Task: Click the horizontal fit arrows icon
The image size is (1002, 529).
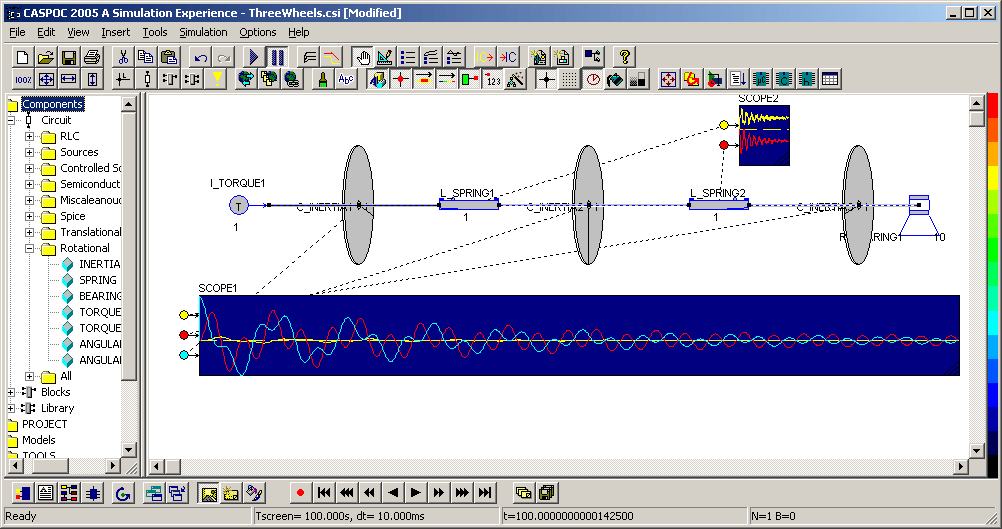Action: 69,79
